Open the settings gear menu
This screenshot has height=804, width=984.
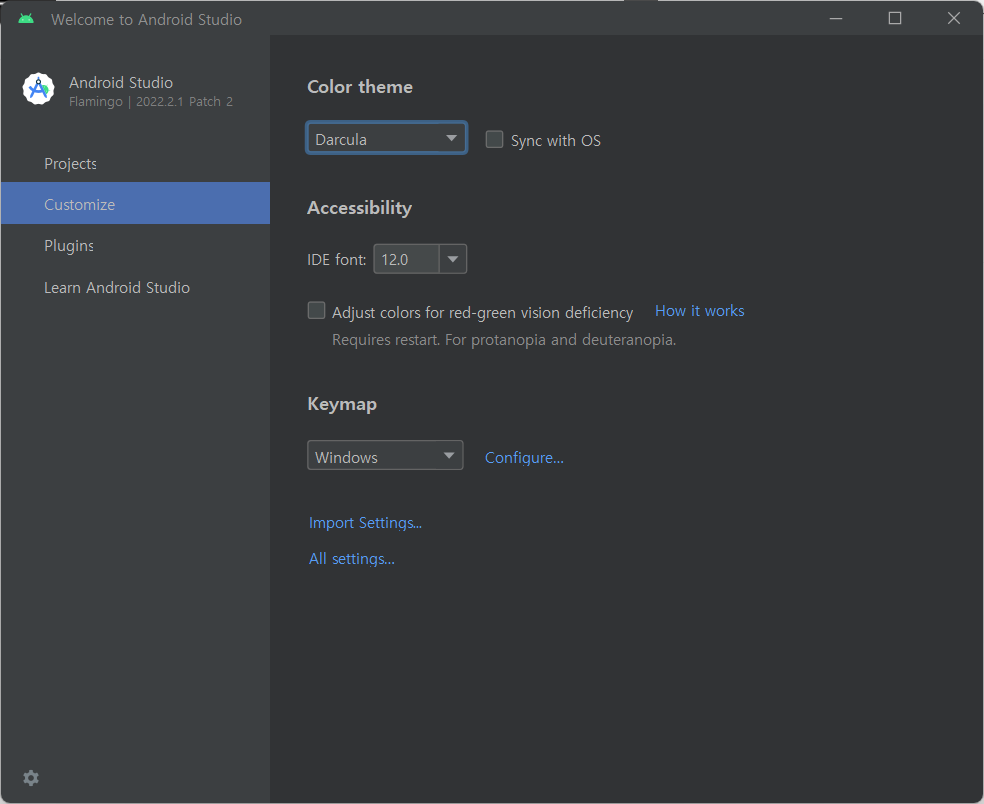(x=31, y=778)
